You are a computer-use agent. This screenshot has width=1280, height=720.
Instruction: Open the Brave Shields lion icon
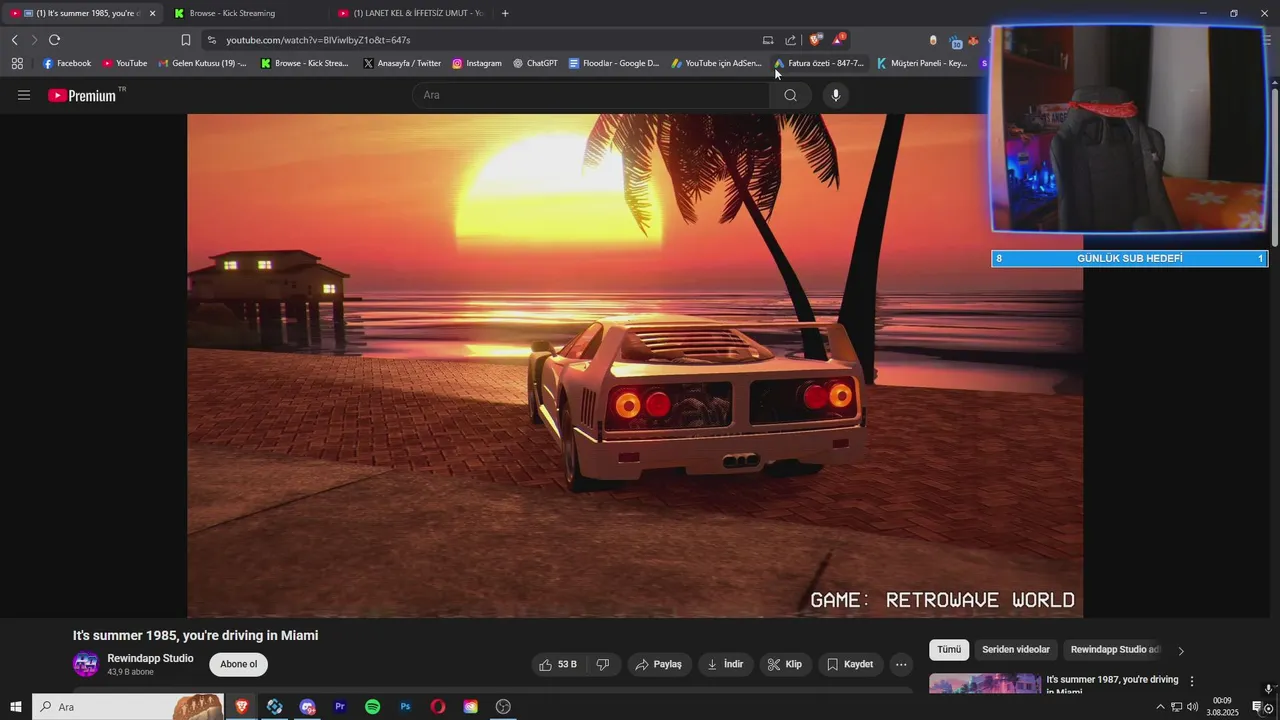(x=816, y=40)
